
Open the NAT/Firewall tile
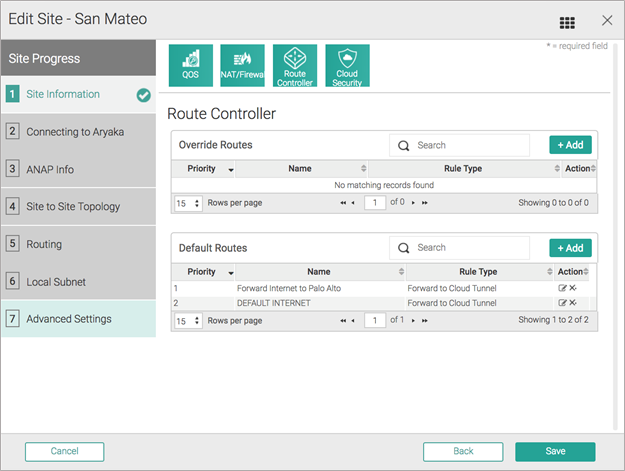point(242,65)
